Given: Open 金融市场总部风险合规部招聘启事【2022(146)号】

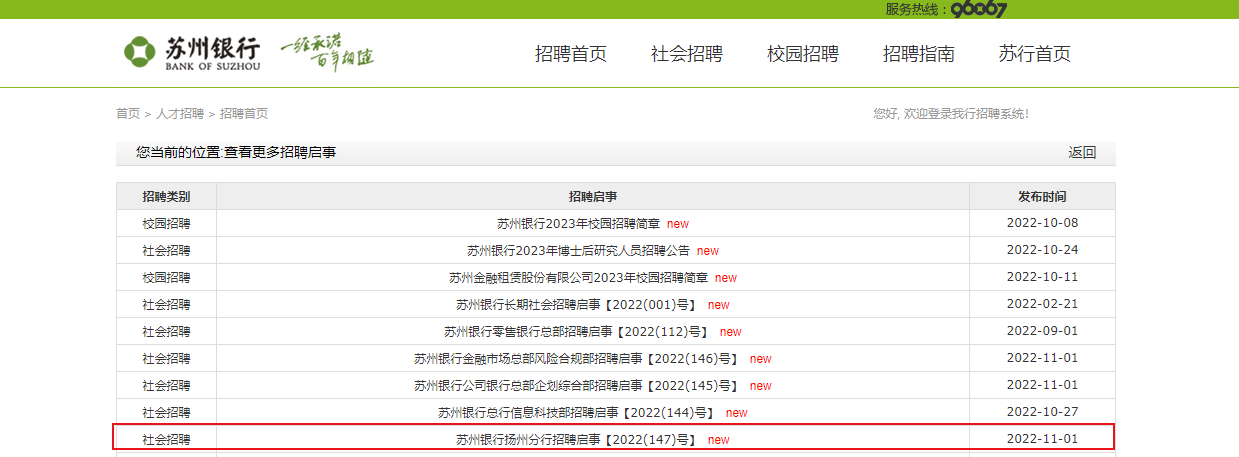Looking at the screenshot, I should [578, 358].
